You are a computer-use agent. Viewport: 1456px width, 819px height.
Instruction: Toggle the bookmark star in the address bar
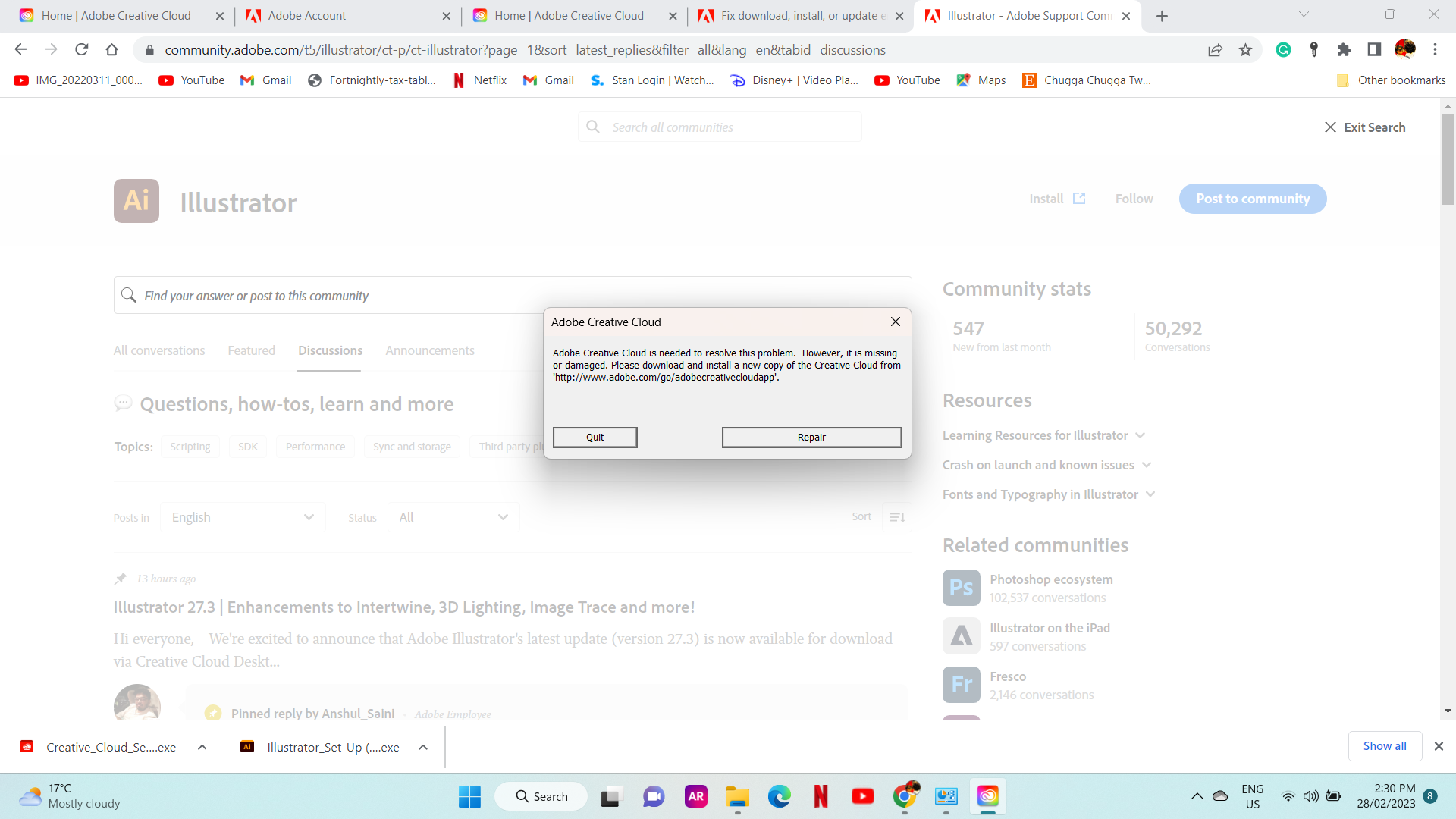point(1246,49)
